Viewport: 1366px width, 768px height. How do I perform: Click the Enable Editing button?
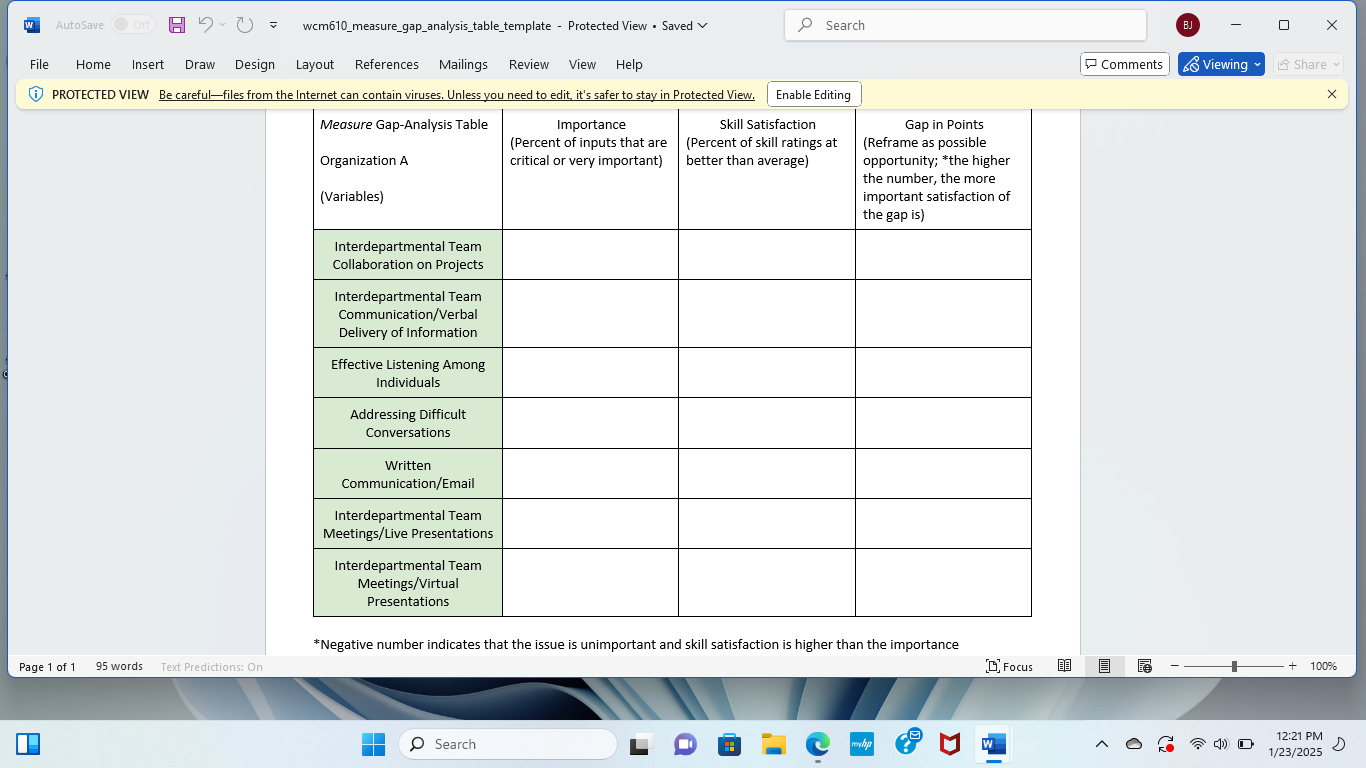click(x=813, y=93)
